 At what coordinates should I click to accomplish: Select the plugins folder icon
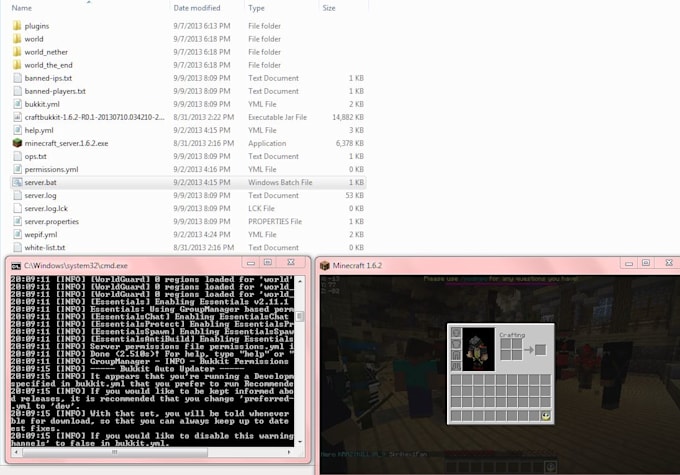point(17,26)
